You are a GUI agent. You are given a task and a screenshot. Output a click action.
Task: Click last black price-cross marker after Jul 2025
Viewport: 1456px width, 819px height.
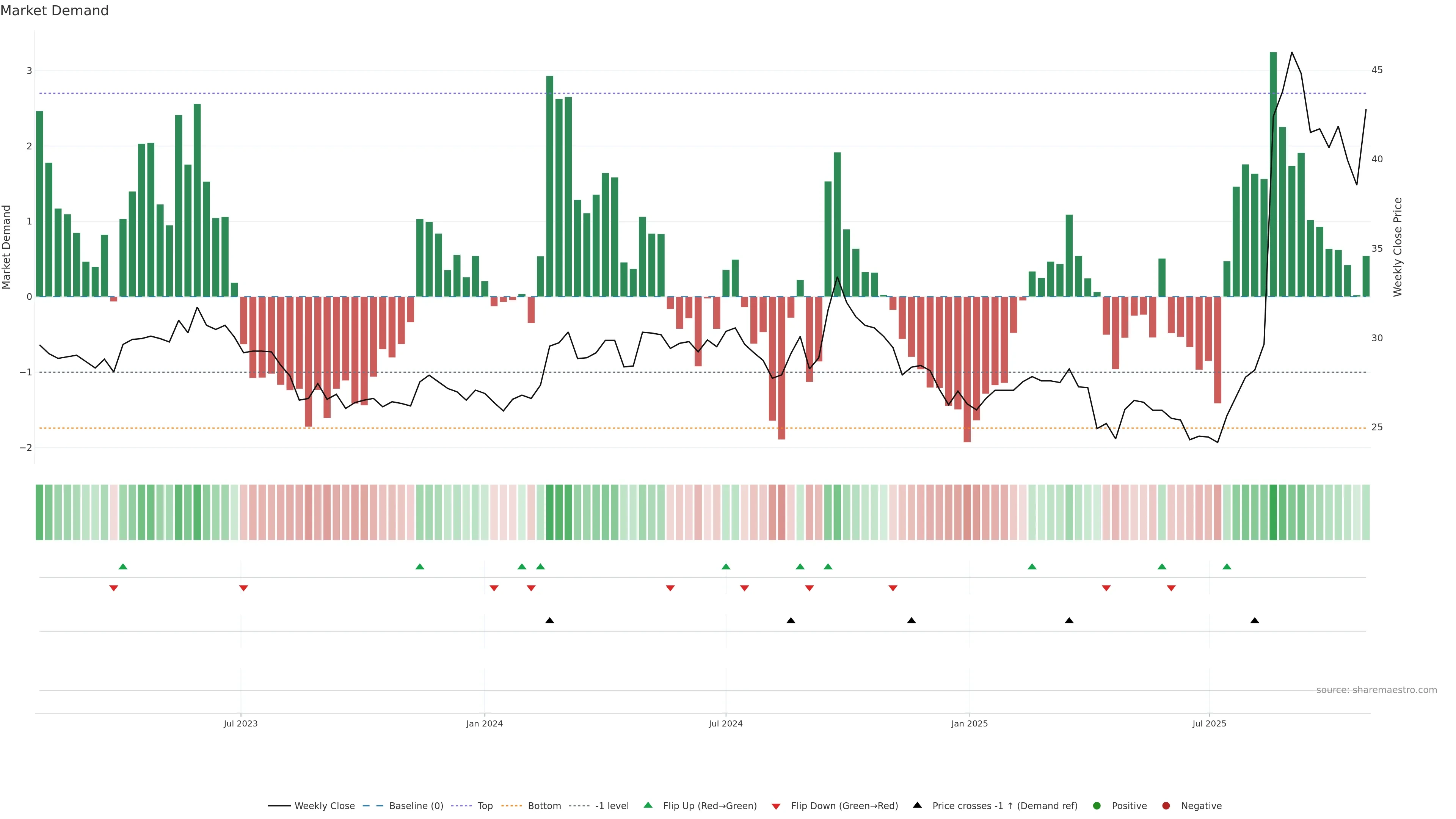pos(1255,621)
